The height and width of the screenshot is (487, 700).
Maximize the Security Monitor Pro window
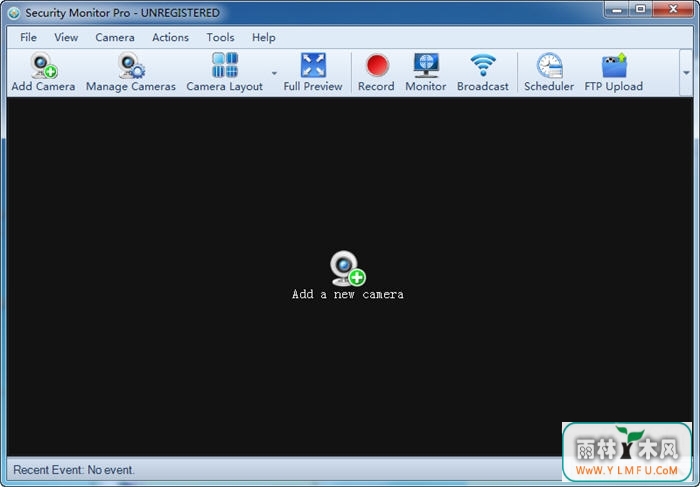click(x=641, y=9)
